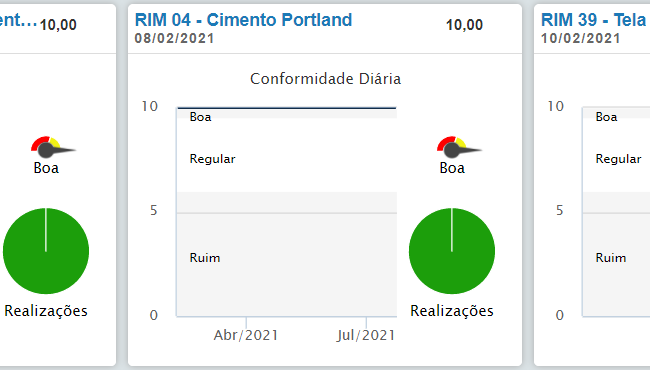650x370 pixels.
Task: Click the 10,00 score in the leftmost card
Action: point(58,25)
